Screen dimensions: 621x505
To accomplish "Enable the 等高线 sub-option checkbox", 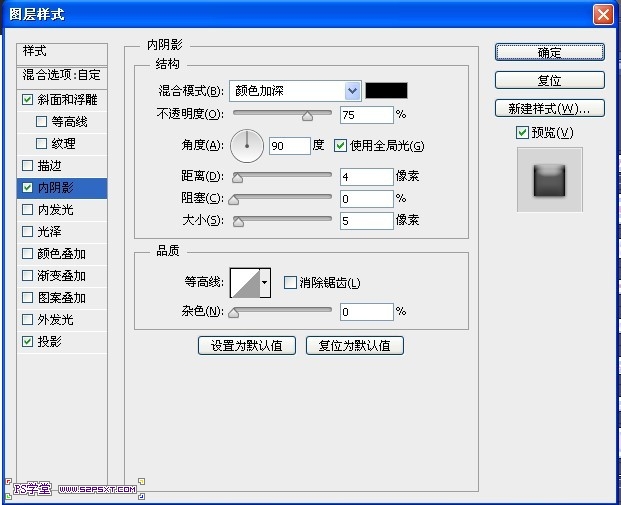I will pyautogui.click(x=41, y=121).
